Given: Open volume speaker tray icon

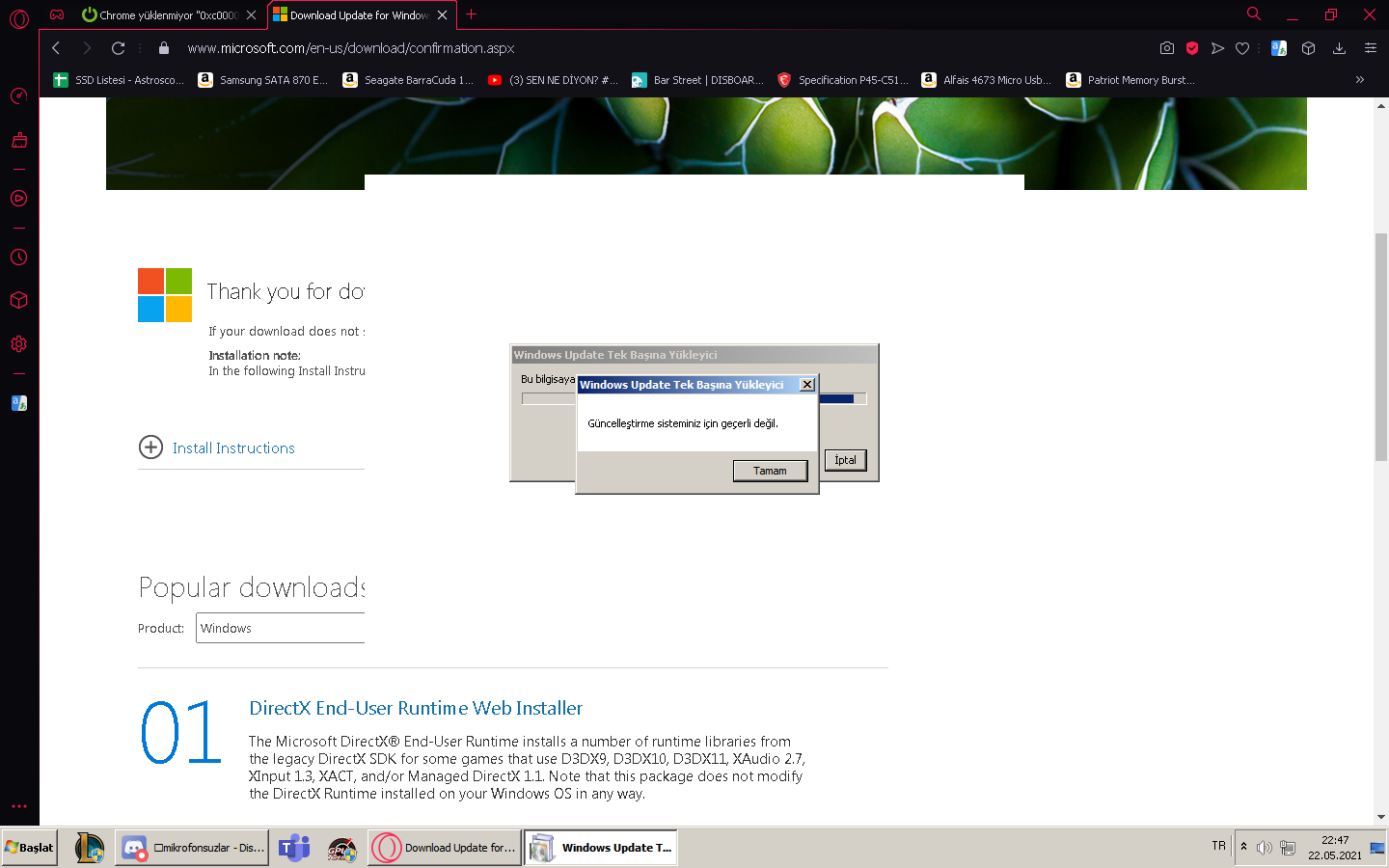Looking at the screenshot, I should (1265, 848).
